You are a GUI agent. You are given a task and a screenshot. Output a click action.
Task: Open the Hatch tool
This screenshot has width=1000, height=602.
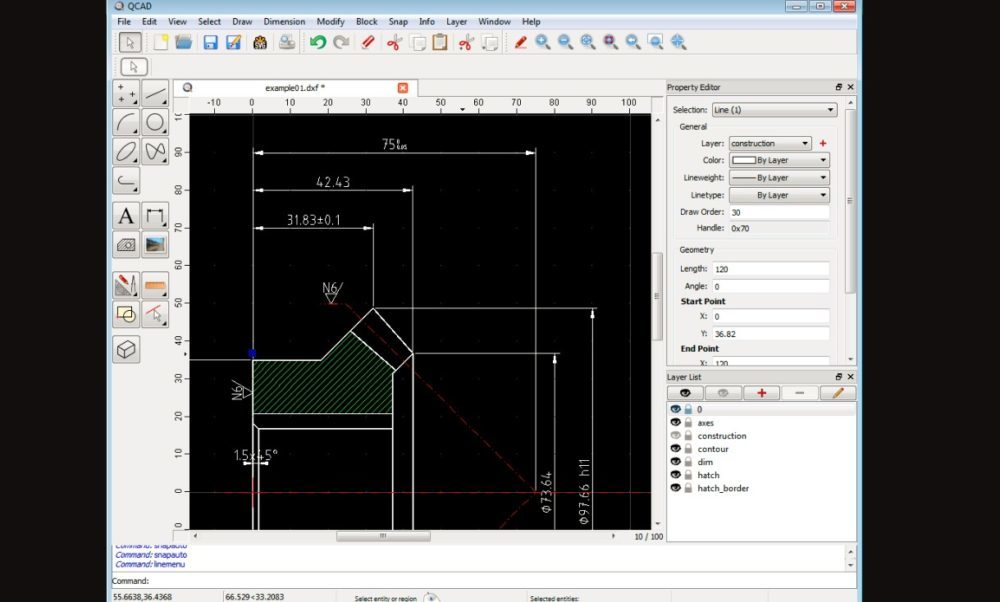(126, 244)
